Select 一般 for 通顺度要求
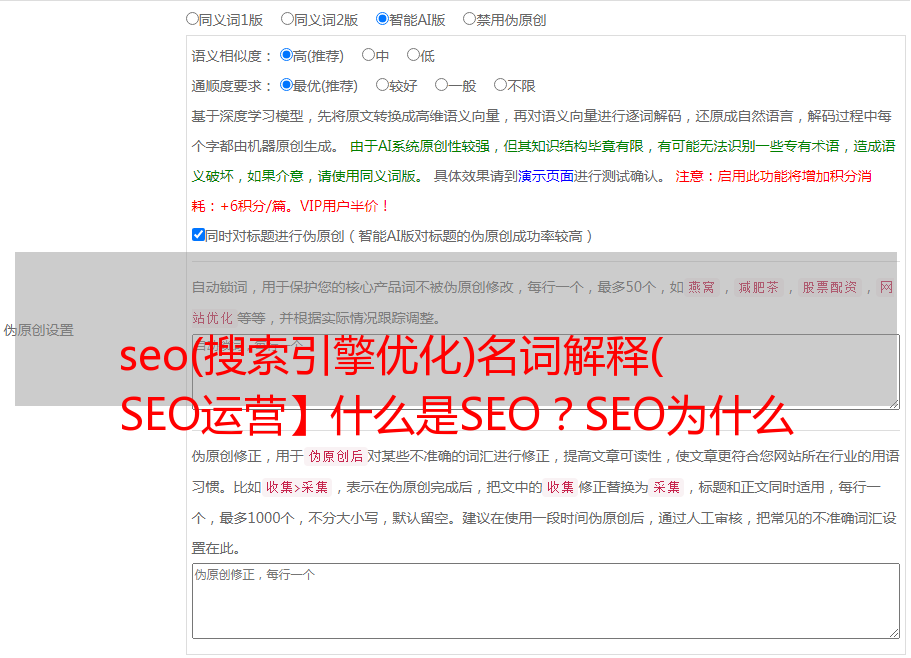911x658 pixels. [x=442, y=85]
